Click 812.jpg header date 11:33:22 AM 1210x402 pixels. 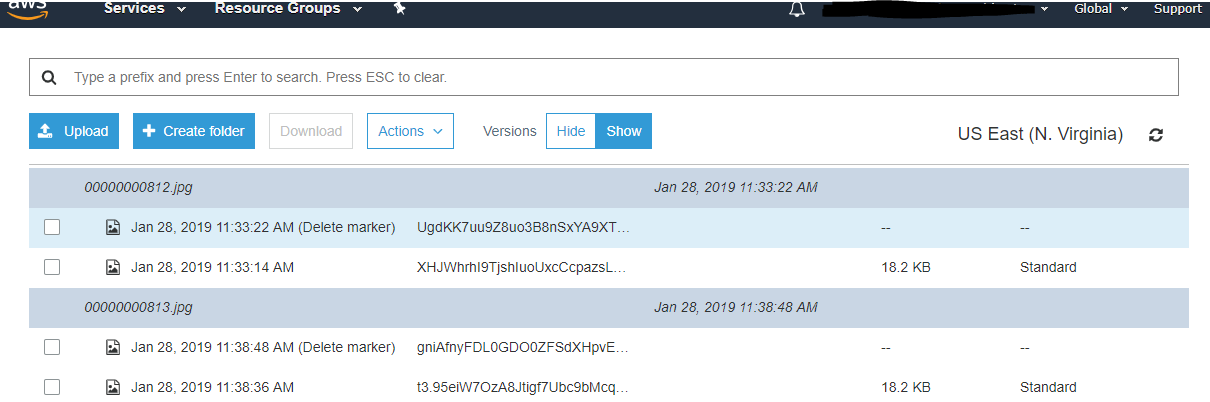[x=736, y=188]
